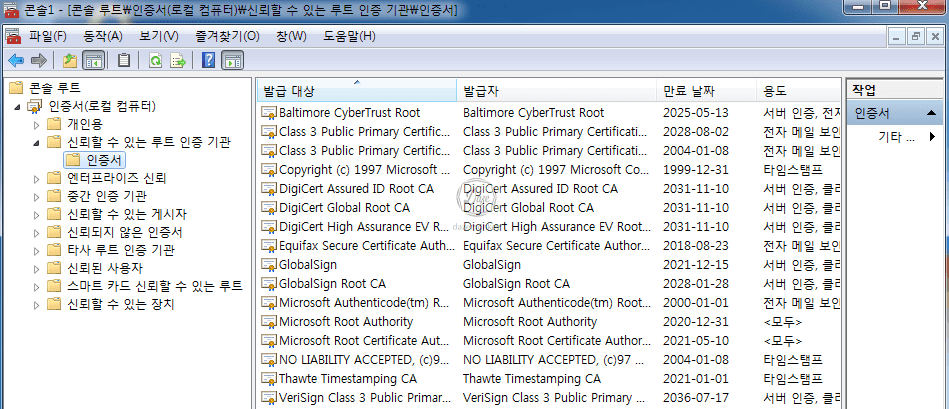Expand the 신뢰된 사용자 folder arrow
Image resolution: width=949 pixels, height=409 pixels.
tap(36, 268)
